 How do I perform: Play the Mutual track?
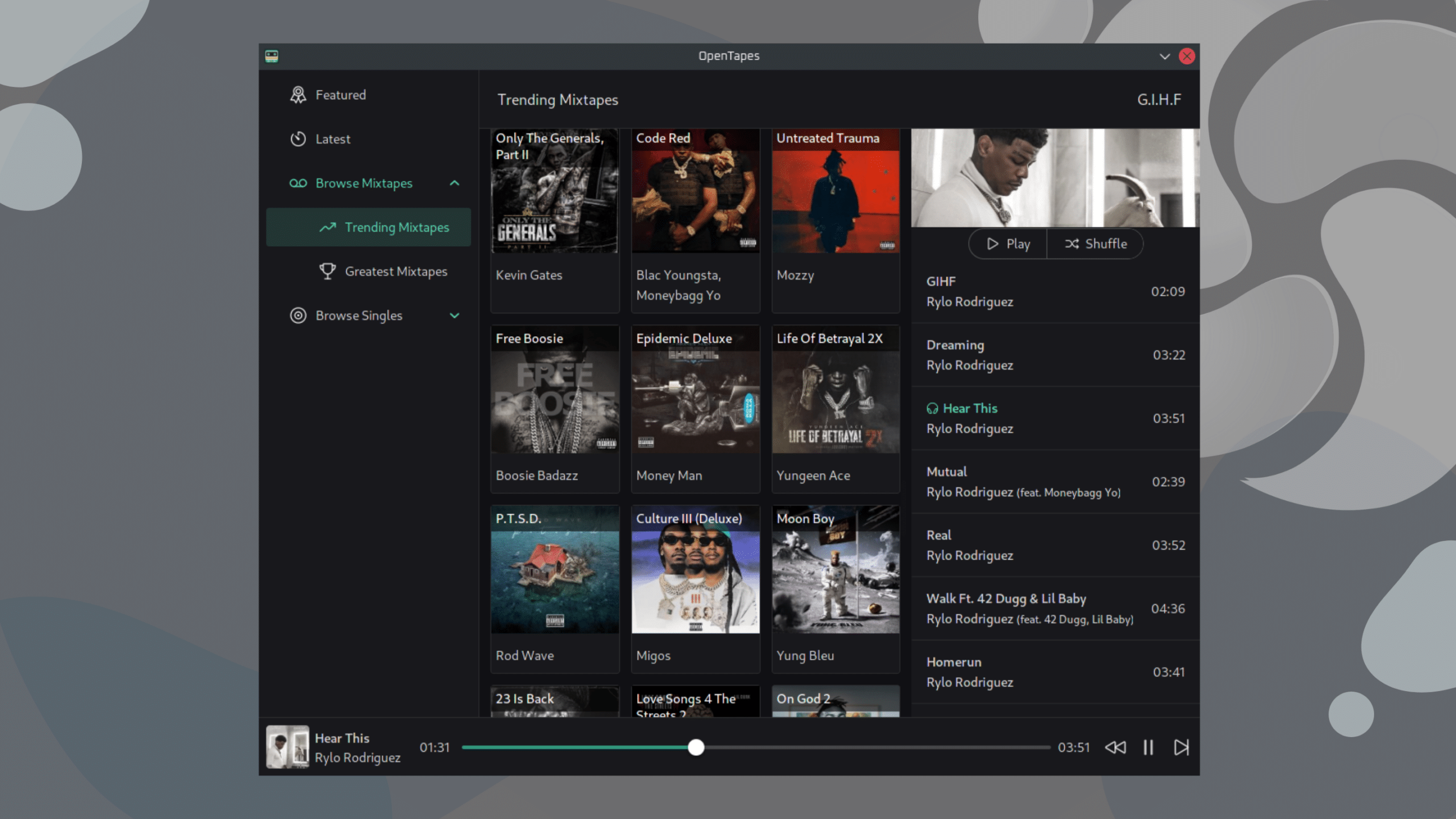click(x=1055, y=482)
